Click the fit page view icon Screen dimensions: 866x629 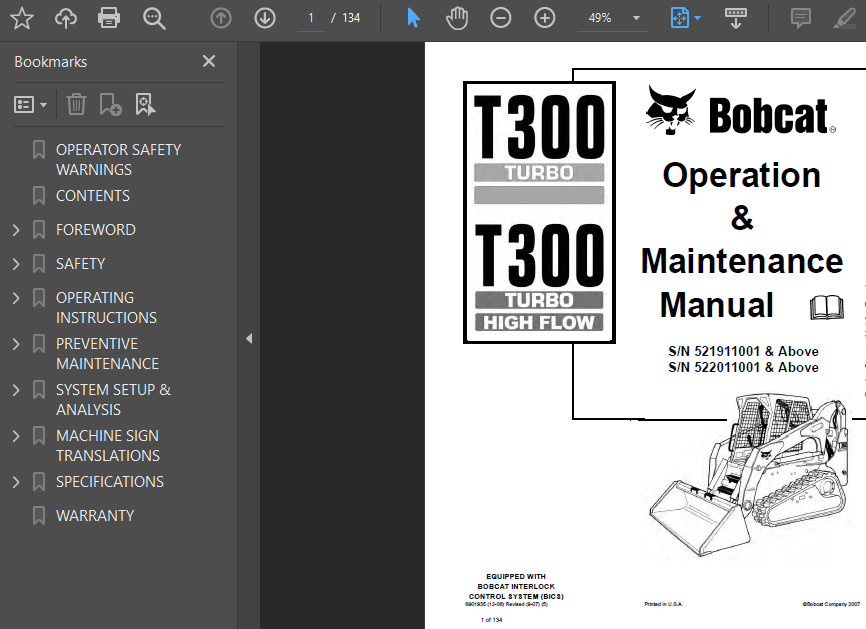[679, 18]
